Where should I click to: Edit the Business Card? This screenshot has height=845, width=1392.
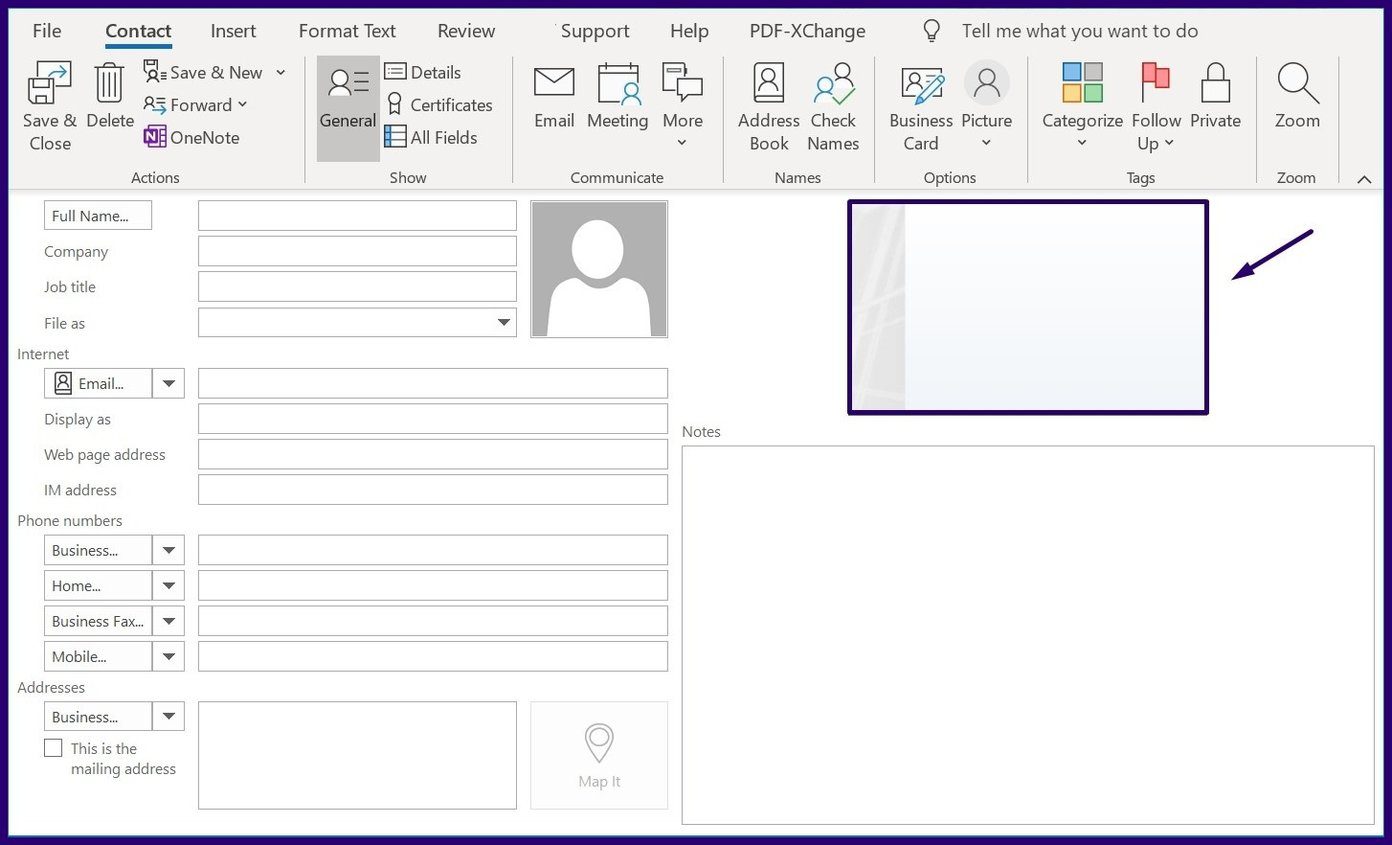click(x=921, y=107)
